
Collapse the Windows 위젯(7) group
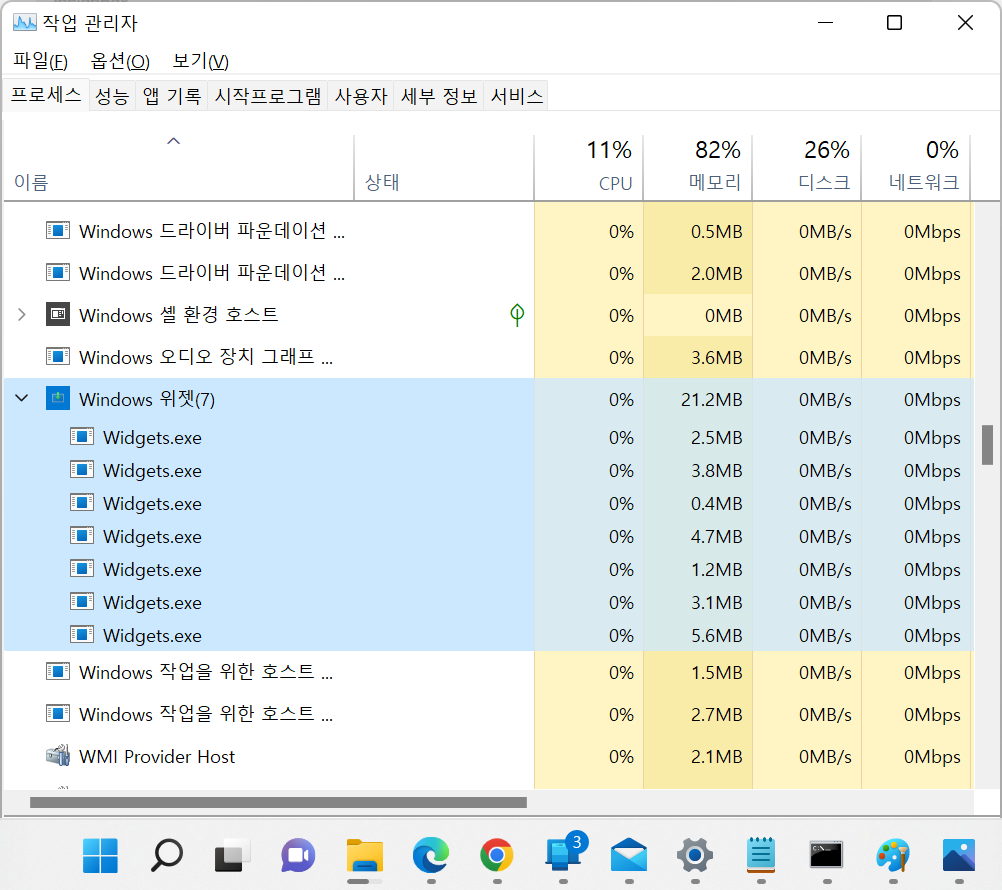(x=22, y=398)
